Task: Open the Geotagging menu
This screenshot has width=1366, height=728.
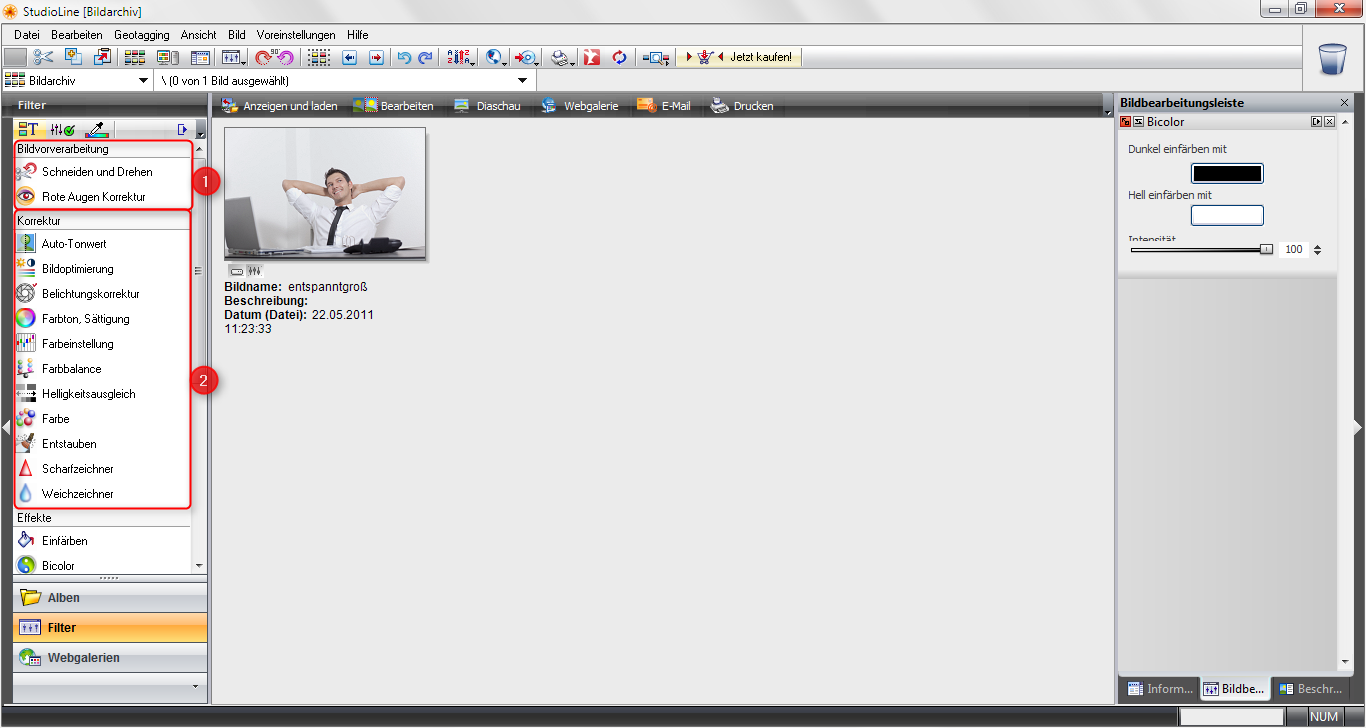Action: click(141, 35)
